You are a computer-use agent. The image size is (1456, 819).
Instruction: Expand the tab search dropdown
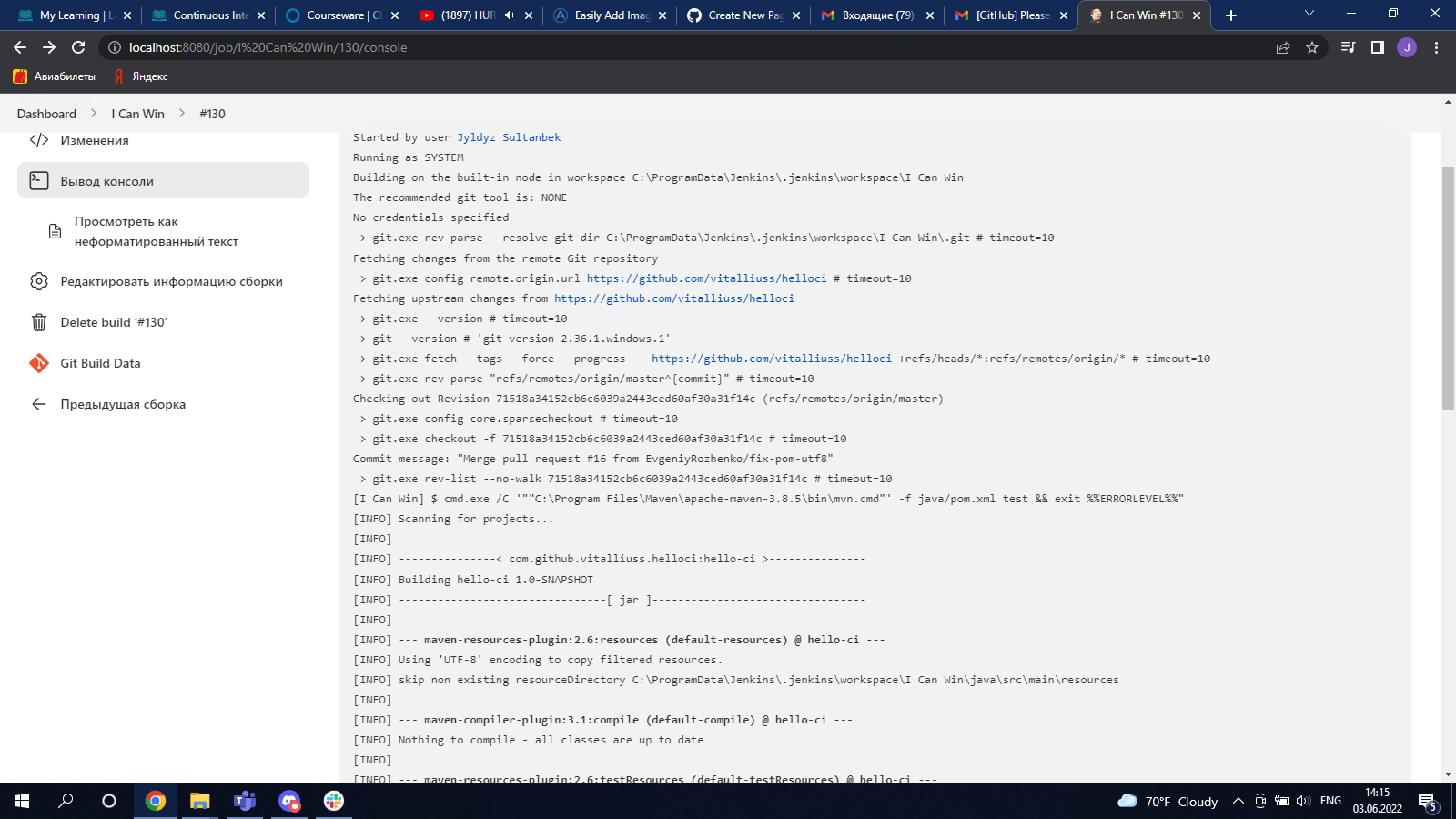[1309, 14]
